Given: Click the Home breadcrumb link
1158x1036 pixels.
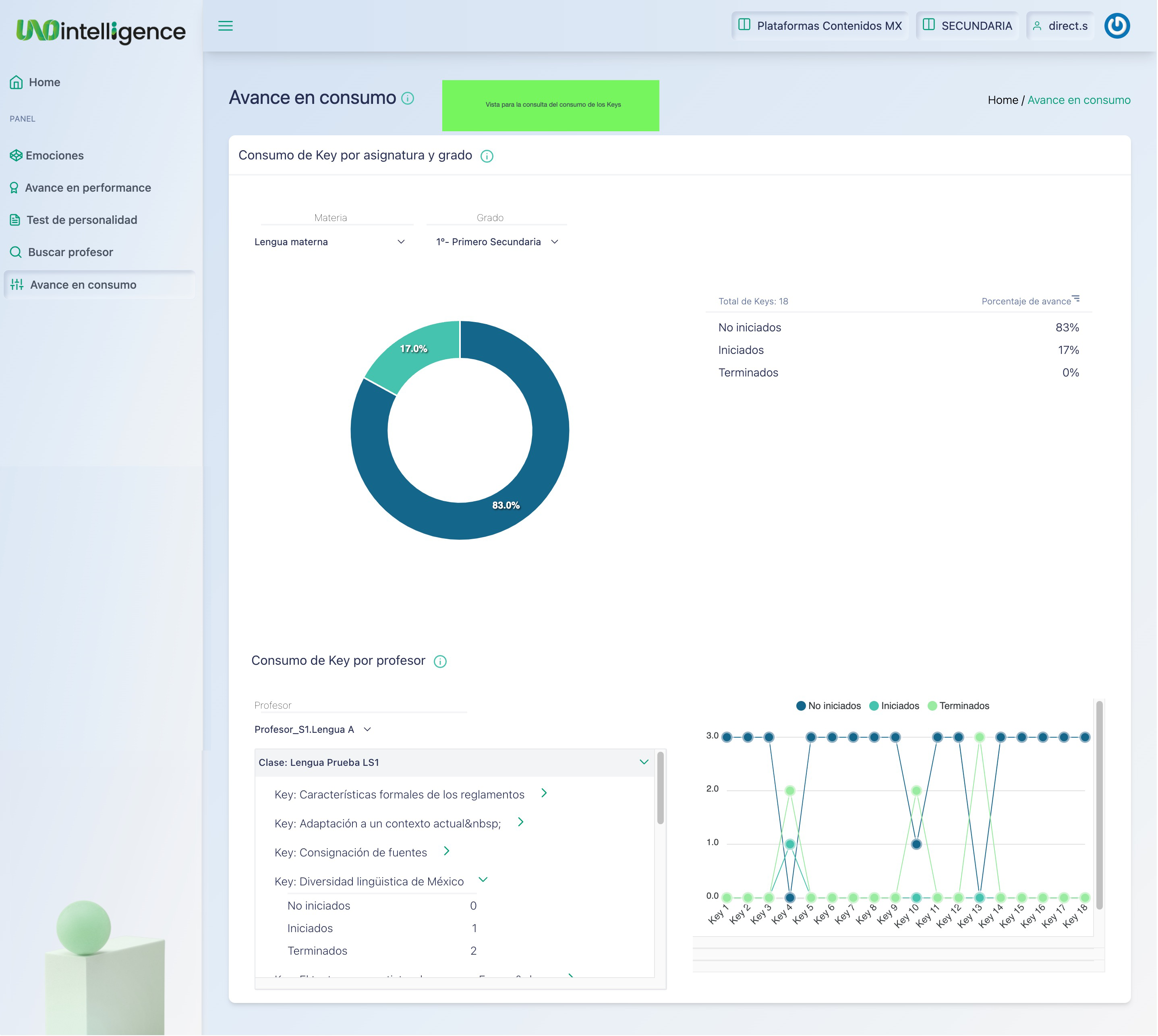Looking at the screenshot, I should [1003, 100].
